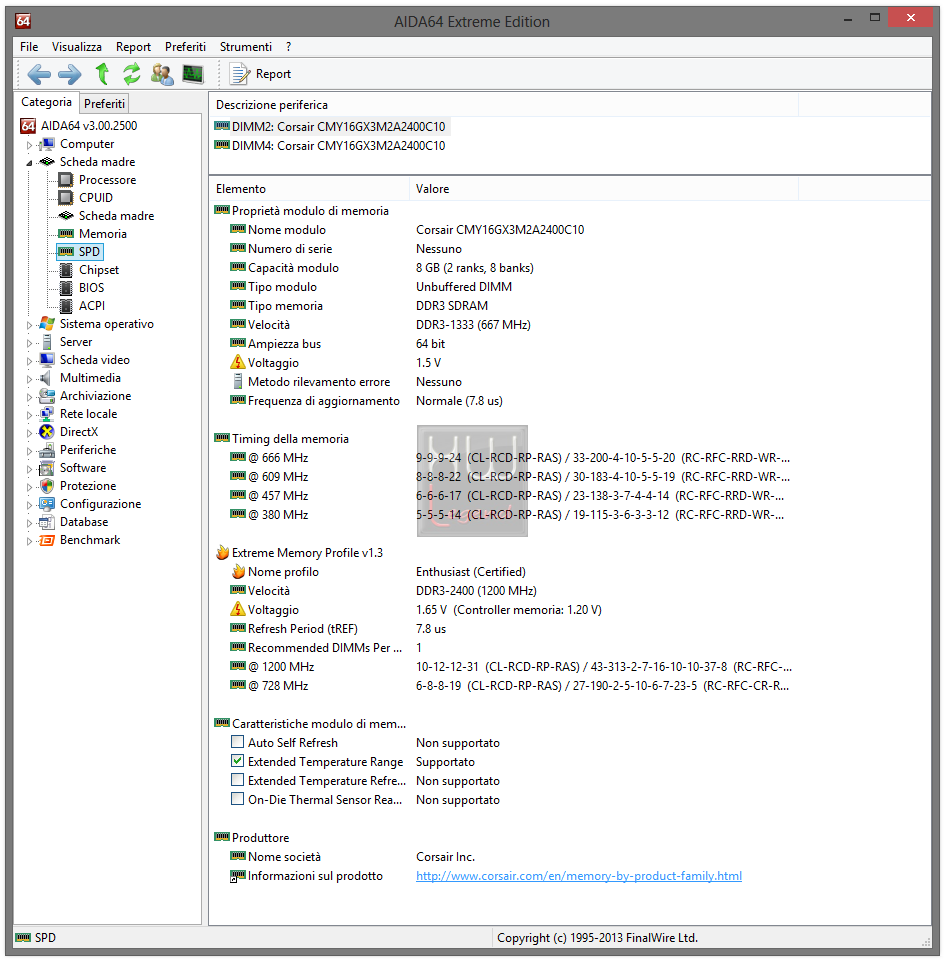Toggle Auto Self Refresh checkbox
Screen dimensions: 946x962
tap(237, 742)
